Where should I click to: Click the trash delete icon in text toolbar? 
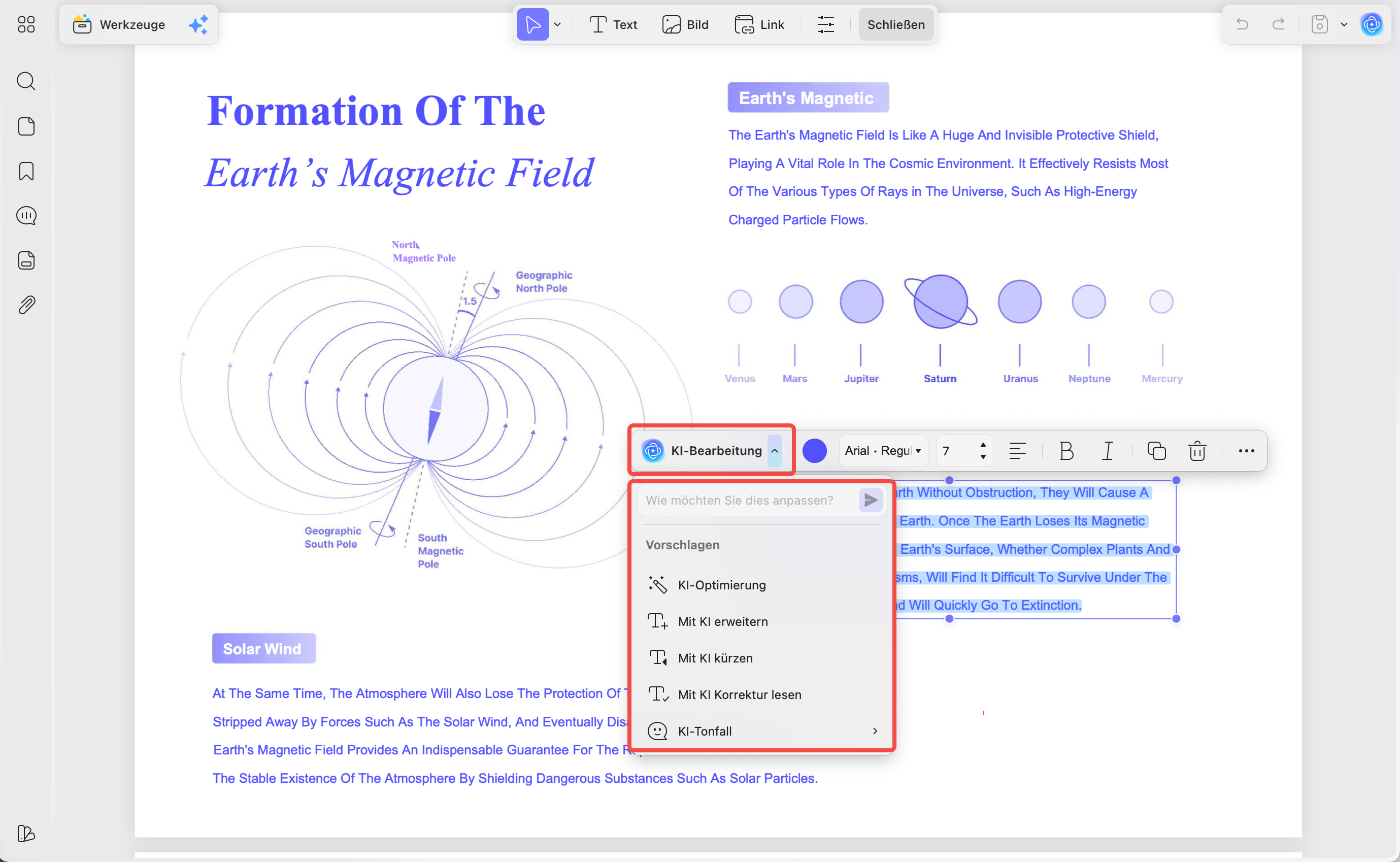click(1197, 451)
